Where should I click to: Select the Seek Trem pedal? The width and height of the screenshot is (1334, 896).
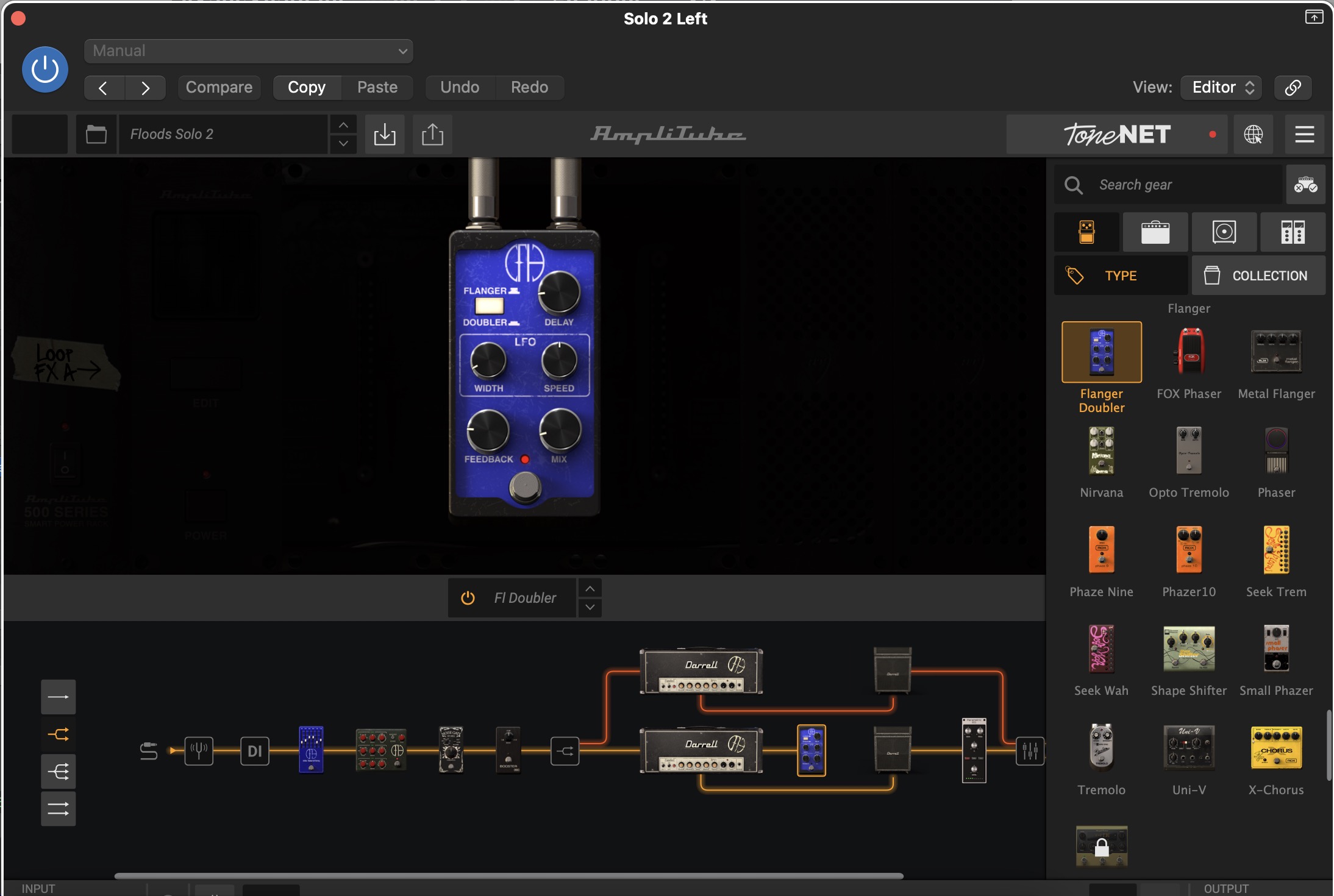tap(1276, 550)
